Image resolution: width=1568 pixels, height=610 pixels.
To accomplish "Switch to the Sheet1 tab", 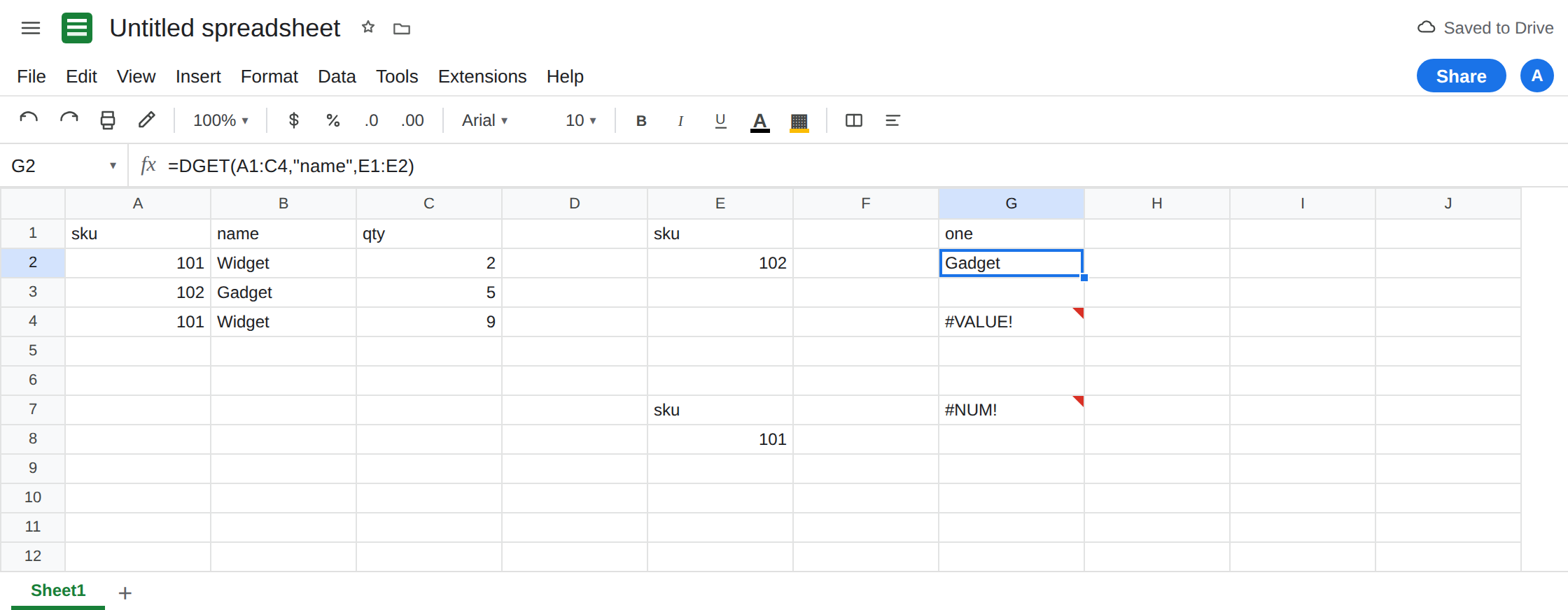I will coord(58,590).
